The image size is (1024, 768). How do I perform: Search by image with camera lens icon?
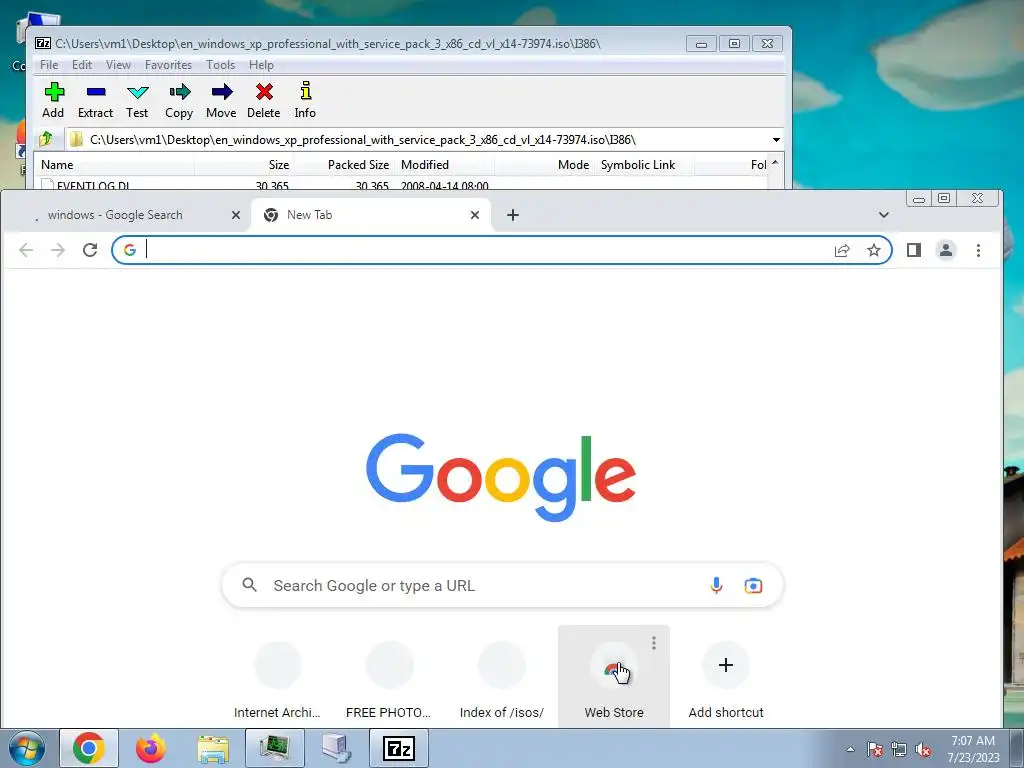[753, 586]
